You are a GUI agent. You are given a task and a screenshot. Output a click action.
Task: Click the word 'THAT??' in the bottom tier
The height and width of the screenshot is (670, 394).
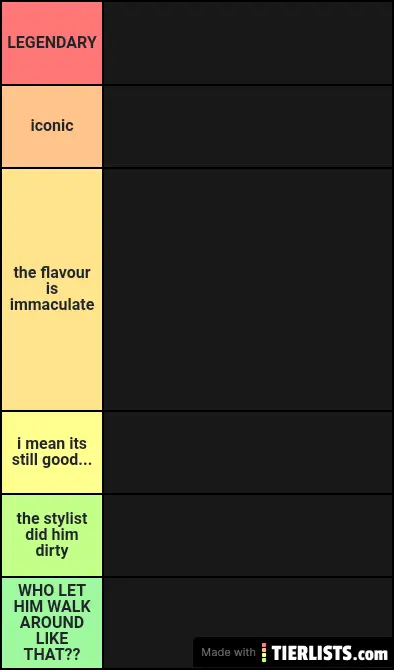(x=52, y=654)
